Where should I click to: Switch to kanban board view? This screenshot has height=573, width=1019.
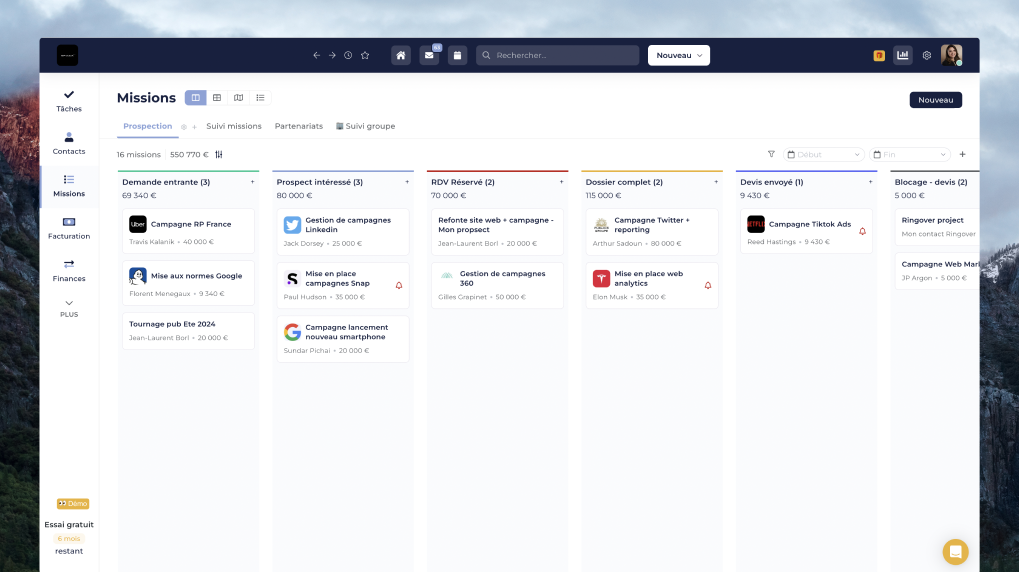[x=196, y=97]
